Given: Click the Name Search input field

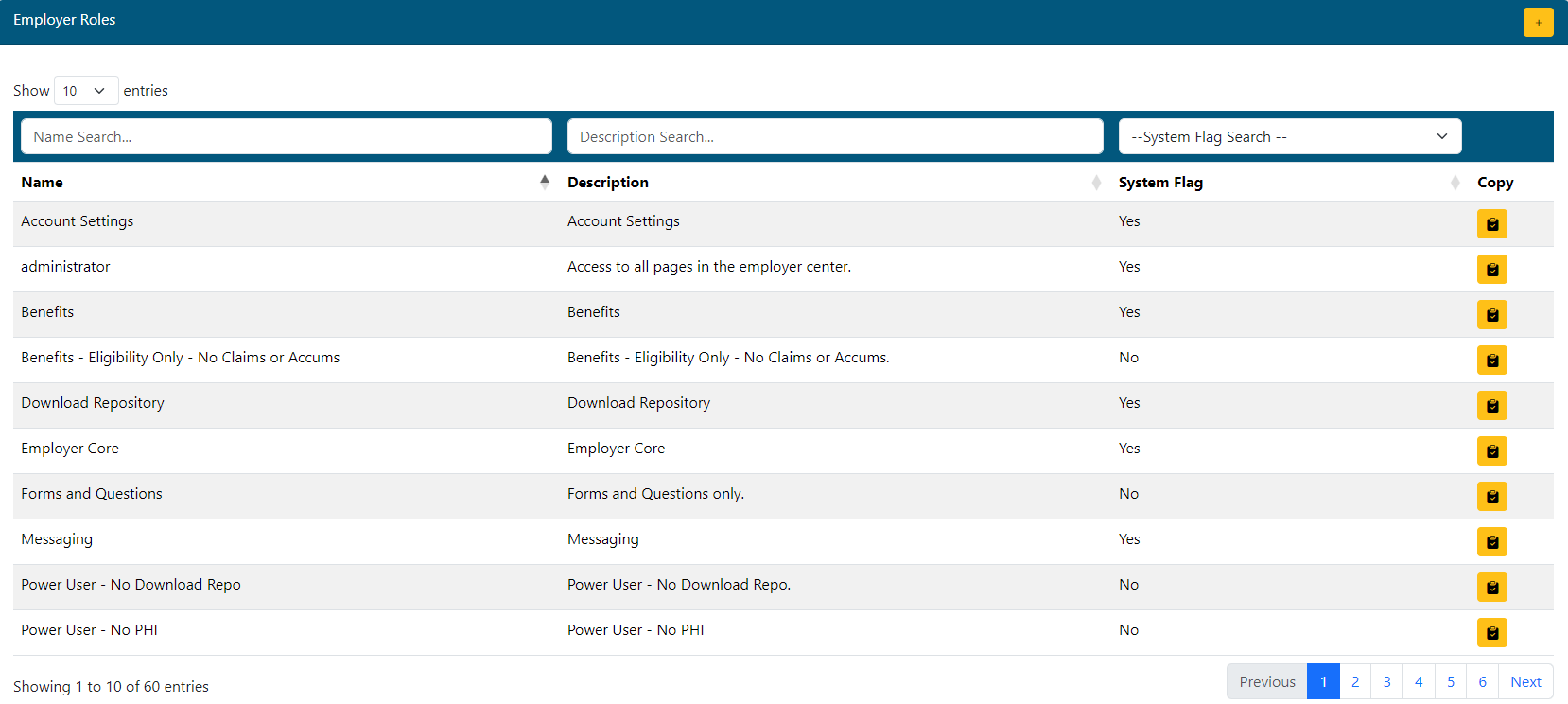Looking at the screenshot, I should (x=286, y=136).
